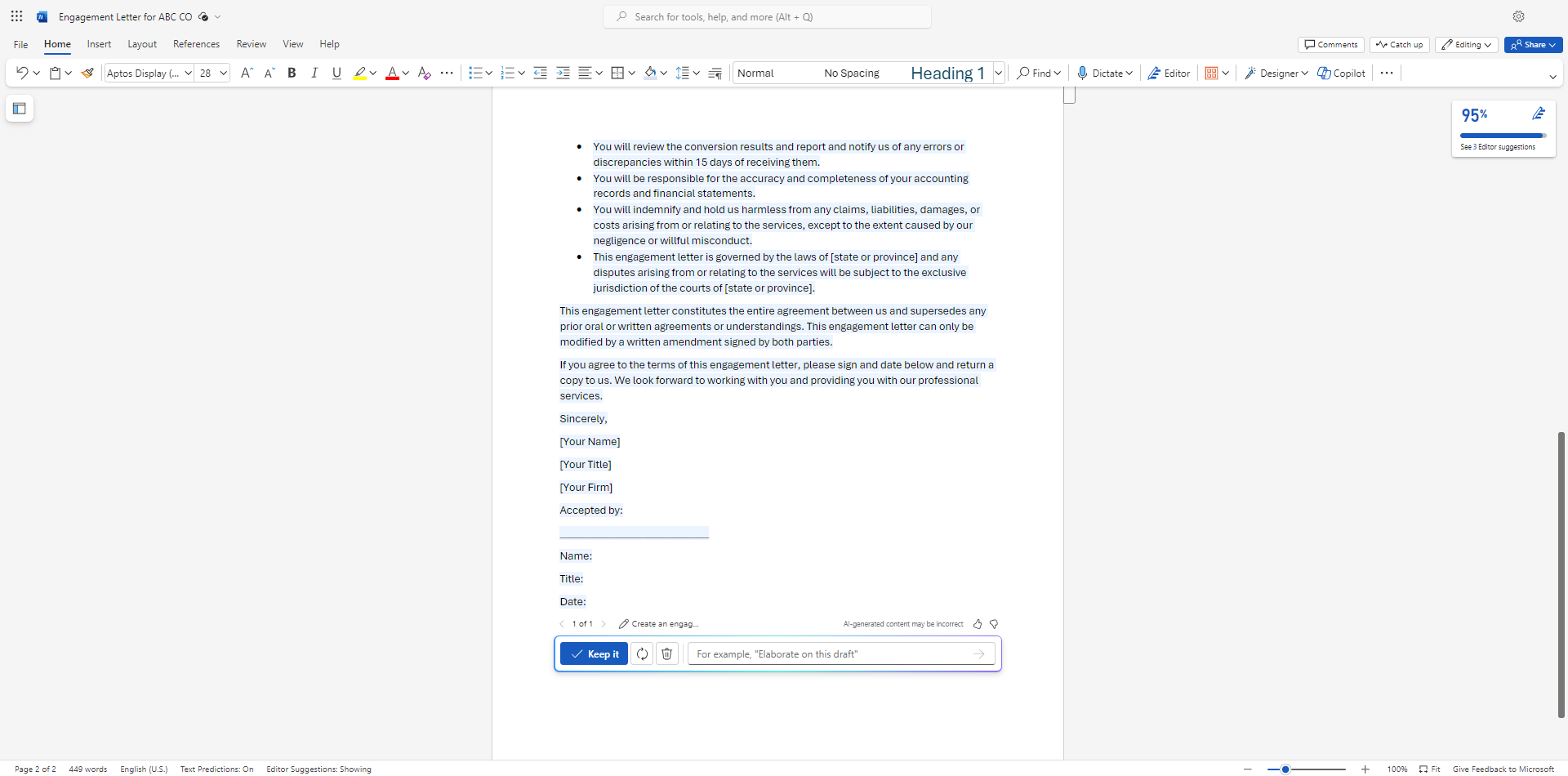Apply italic formatting
The image size is (1568, 776).
(314, 73)
